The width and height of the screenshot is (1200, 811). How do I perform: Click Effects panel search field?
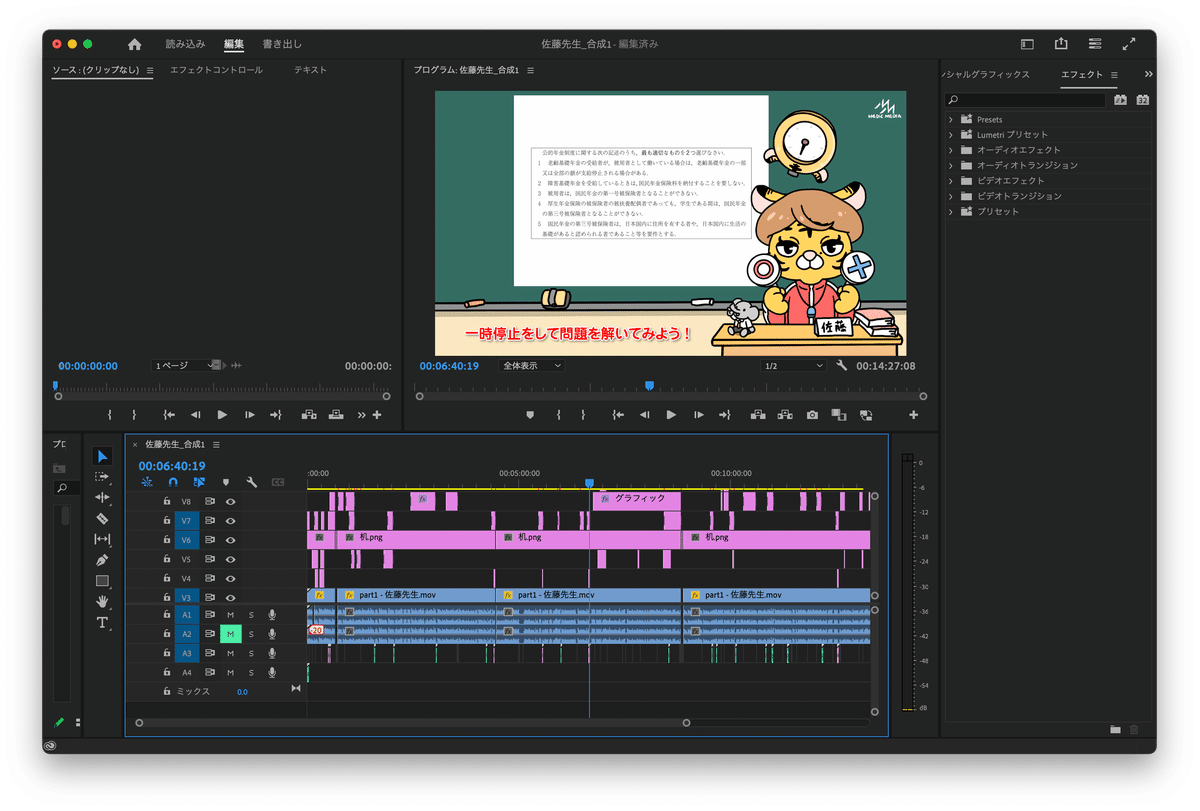1027,100
